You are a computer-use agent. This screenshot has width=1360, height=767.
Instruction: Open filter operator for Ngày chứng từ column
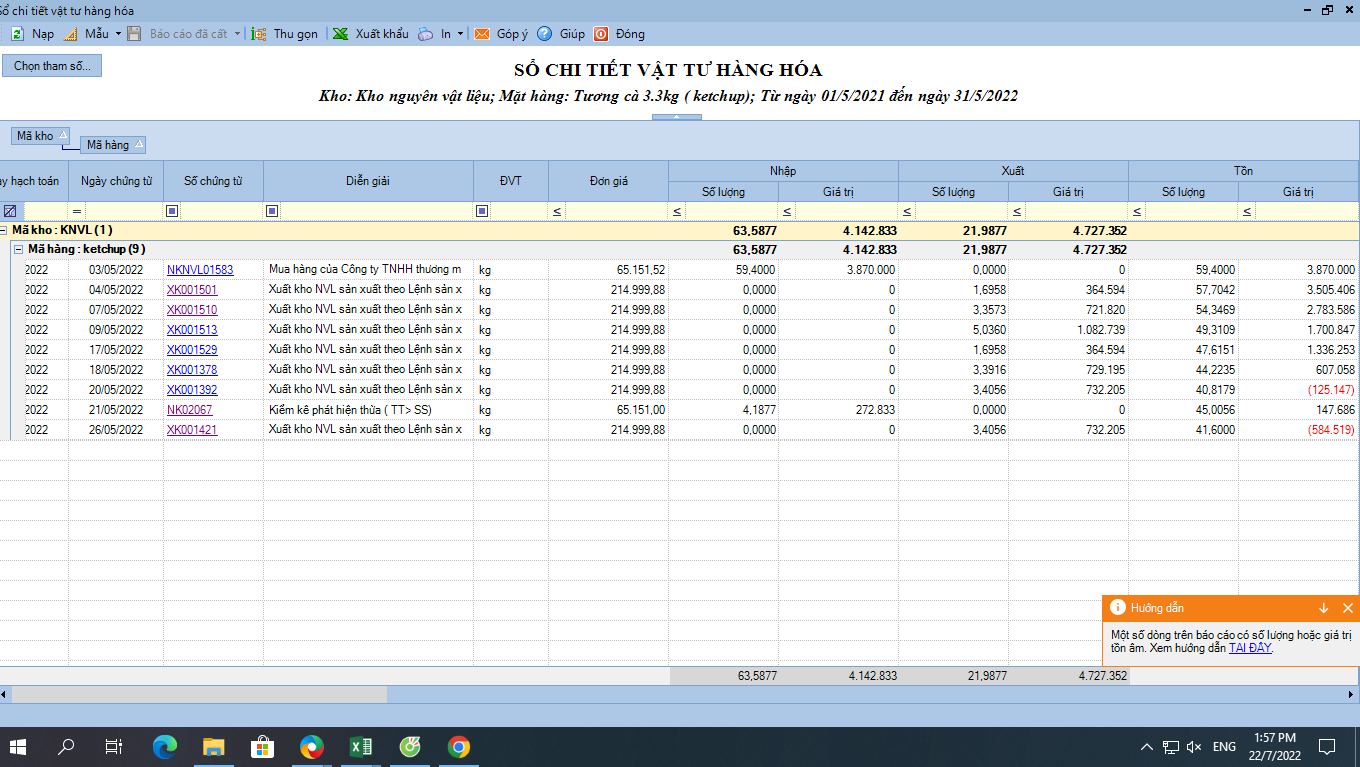click(x=77, y=211)
